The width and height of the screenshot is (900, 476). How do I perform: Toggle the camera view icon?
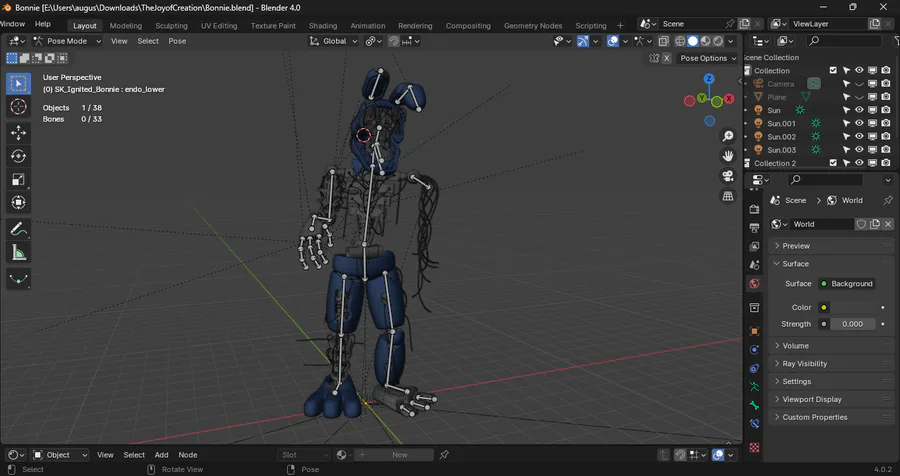pyautogui.click(x=728, y=176)
